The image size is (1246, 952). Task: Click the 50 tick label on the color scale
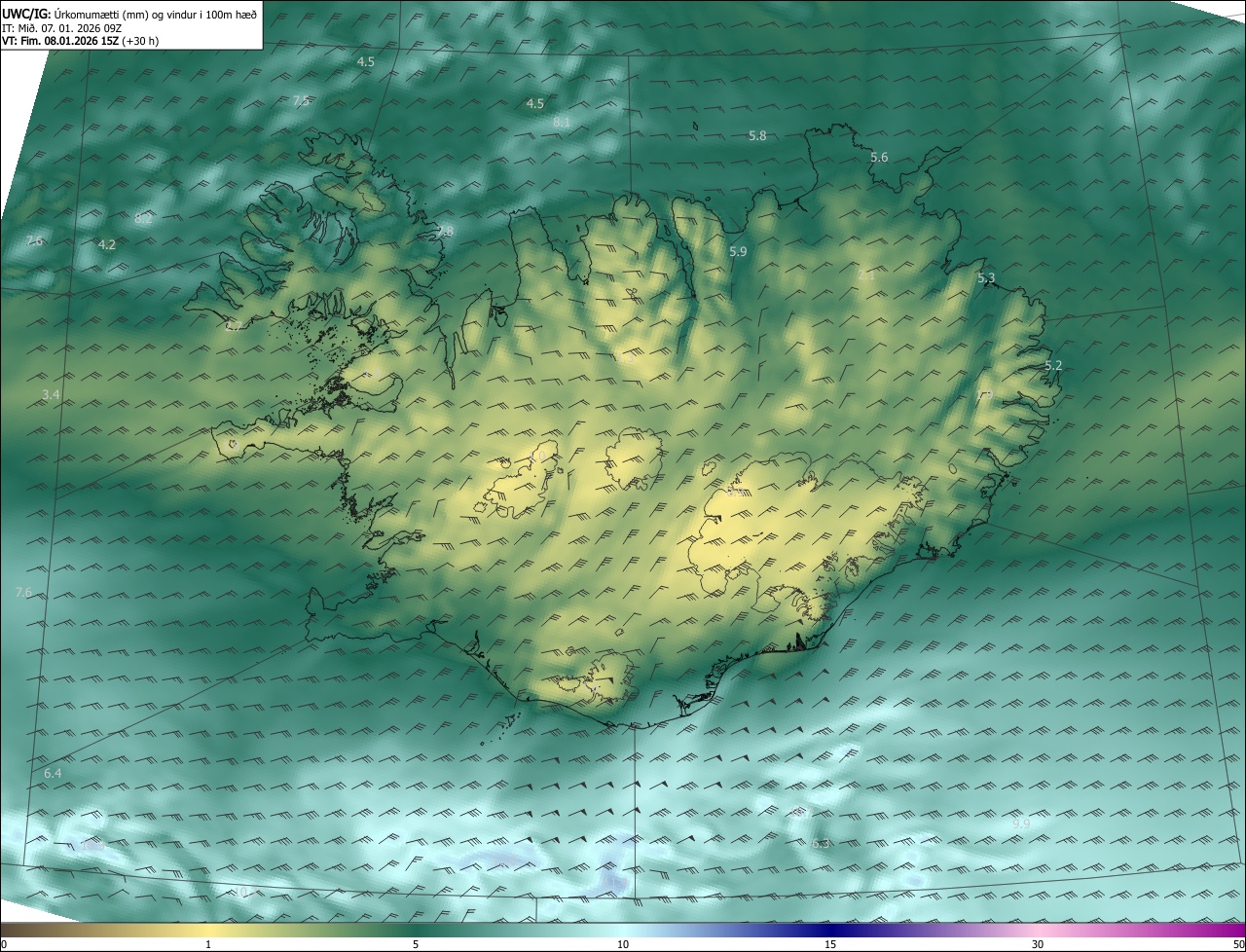1238,944
